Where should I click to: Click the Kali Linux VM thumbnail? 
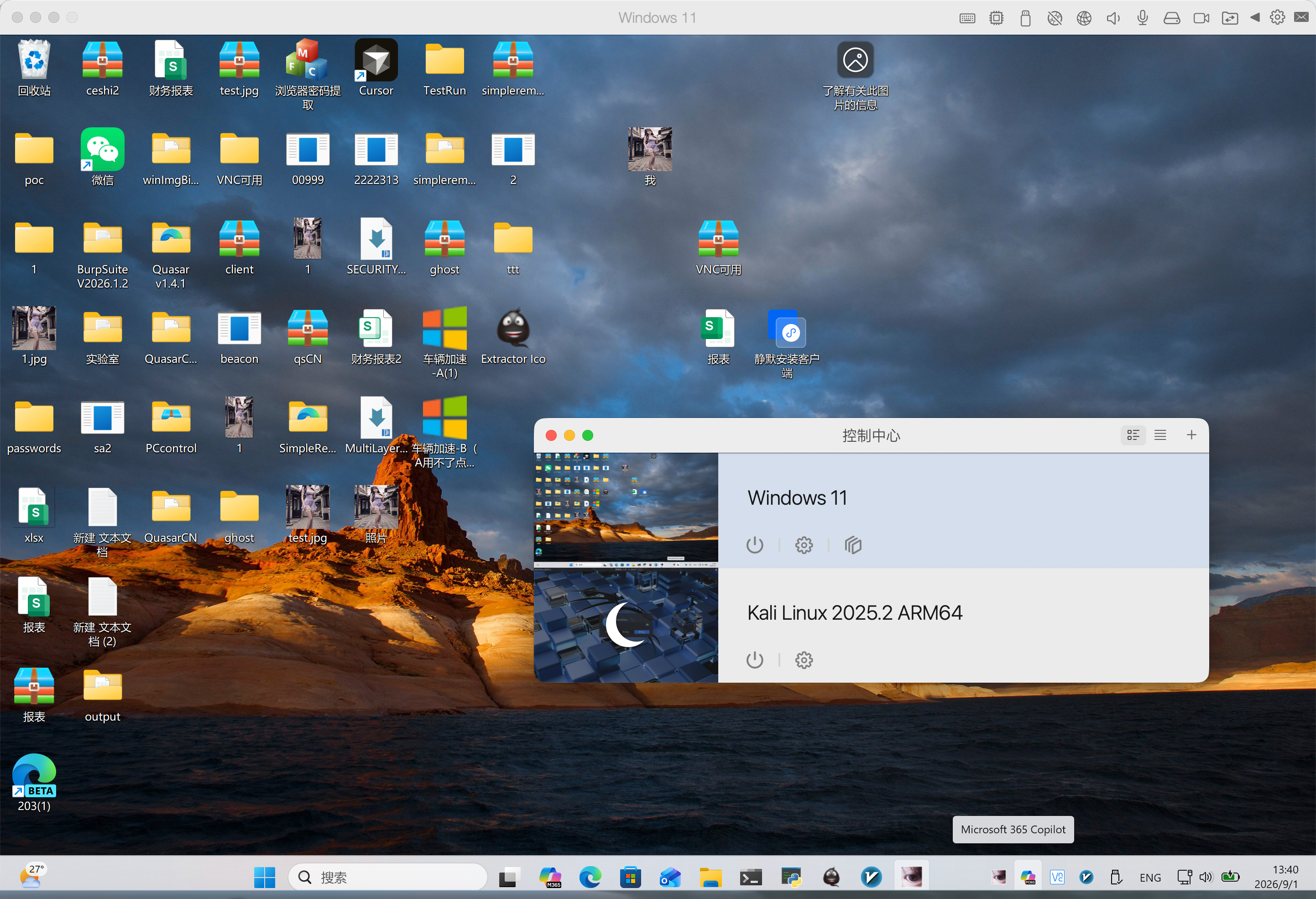click(626, 625)
